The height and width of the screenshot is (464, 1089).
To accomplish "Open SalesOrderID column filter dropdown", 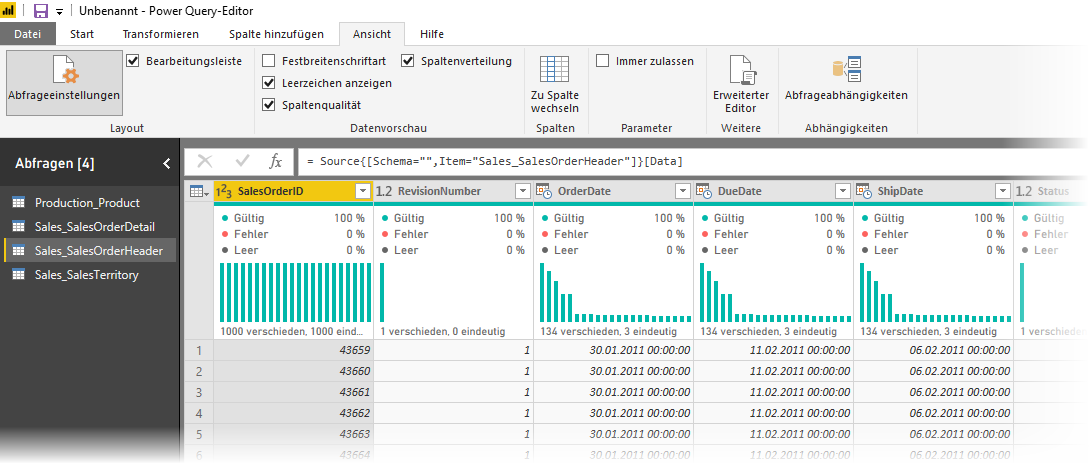I will click(x=363, y=191).
